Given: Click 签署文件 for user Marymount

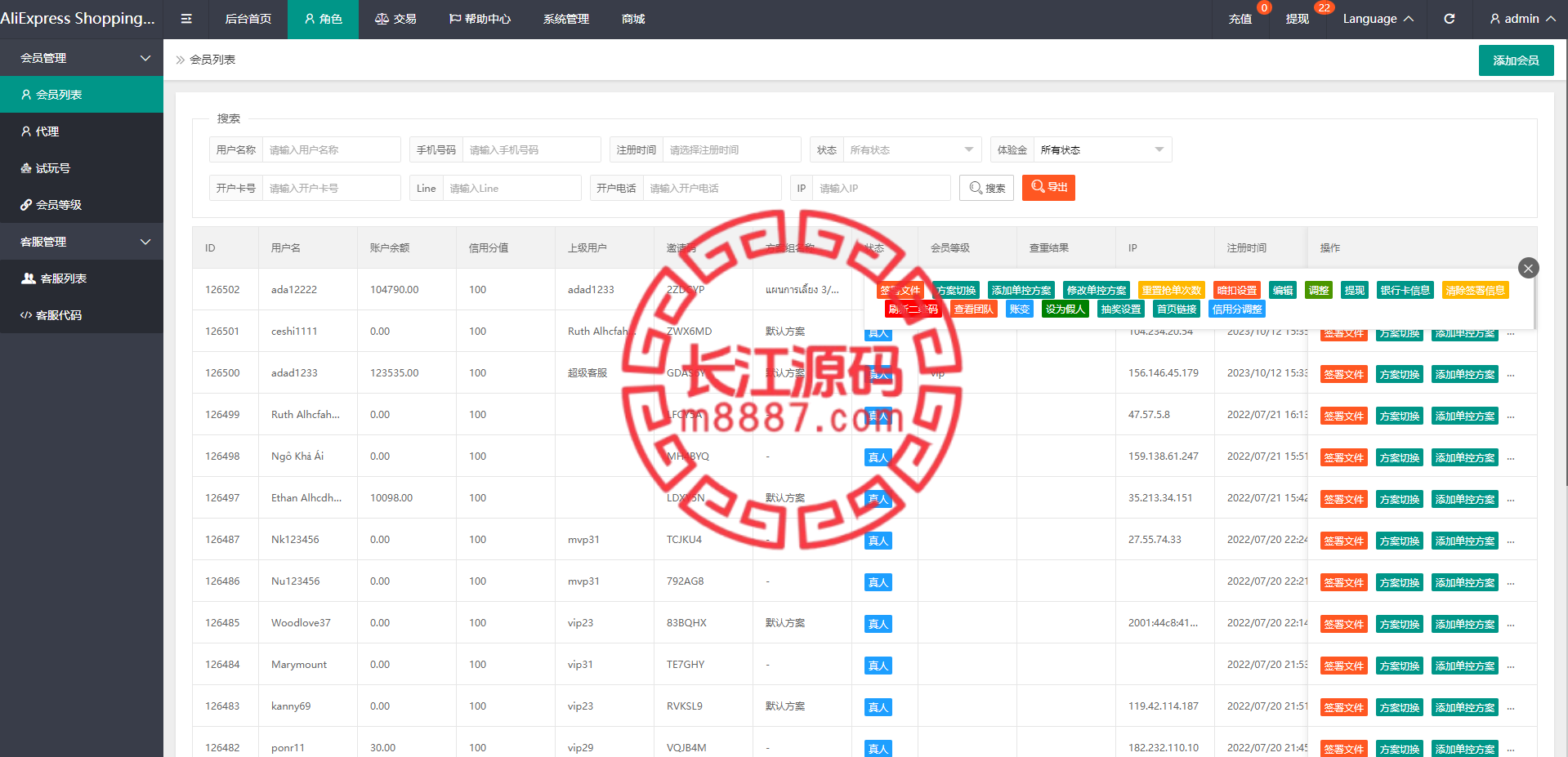Looking at the screenshot, I should click(x=1343, y=666).
